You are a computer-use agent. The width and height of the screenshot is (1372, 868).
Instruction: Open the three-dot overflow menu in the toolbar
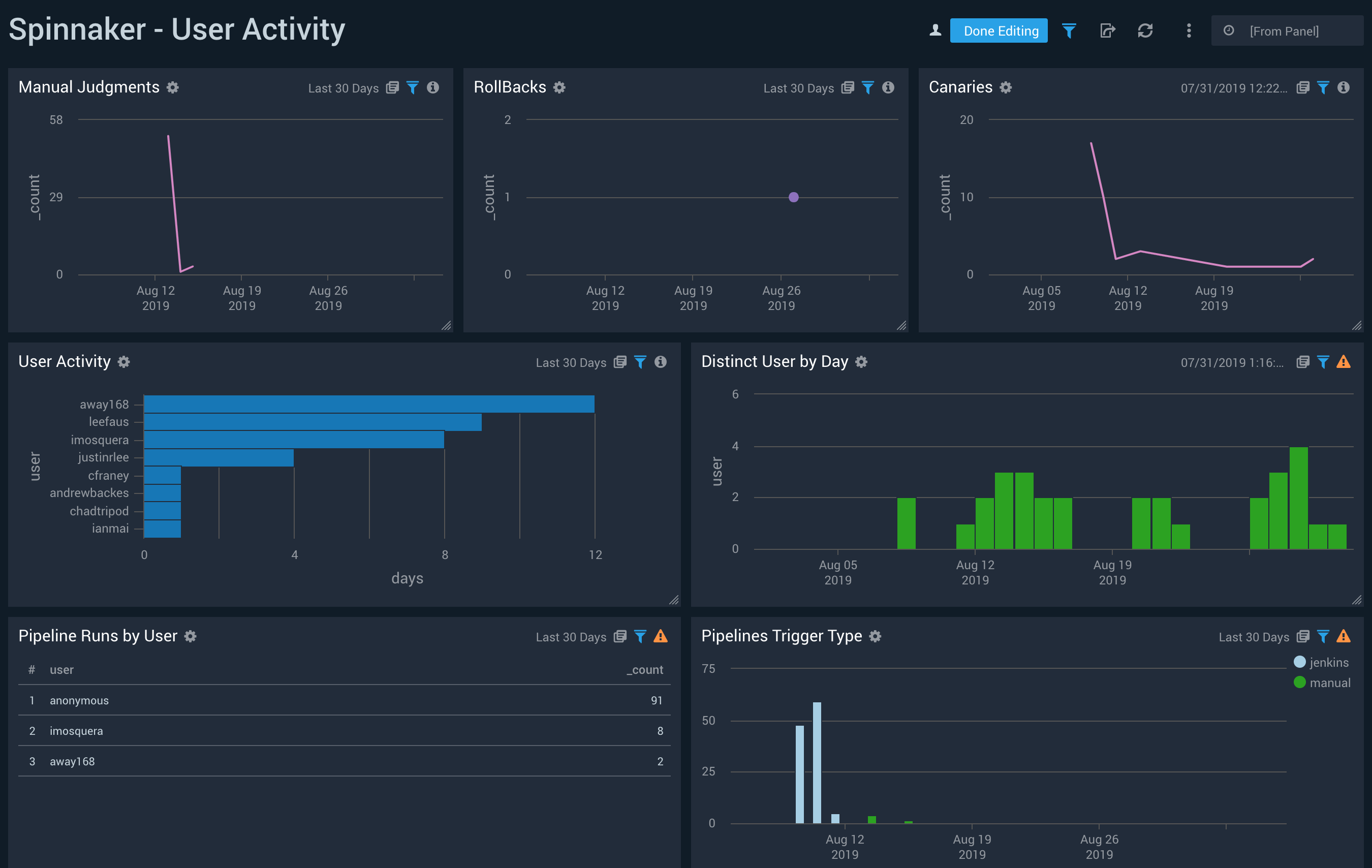[x=1189, y=31]
